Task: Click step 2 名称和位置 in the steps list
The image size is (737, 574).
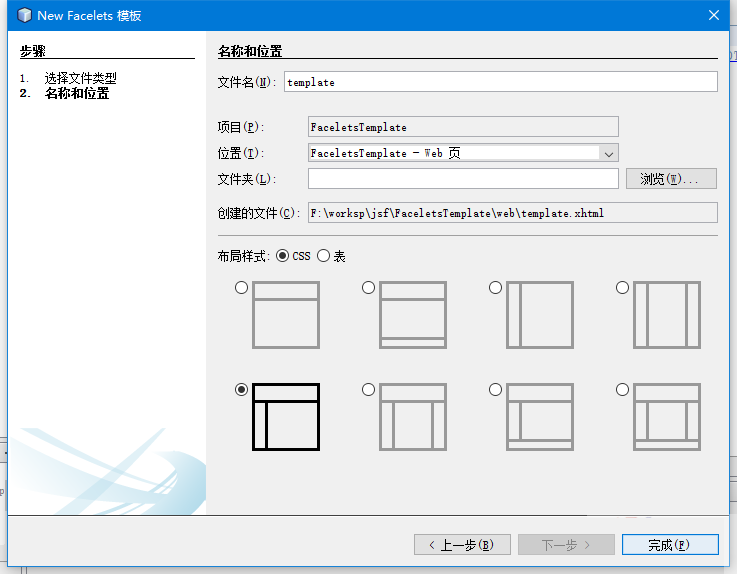Action: pos(77,93)
